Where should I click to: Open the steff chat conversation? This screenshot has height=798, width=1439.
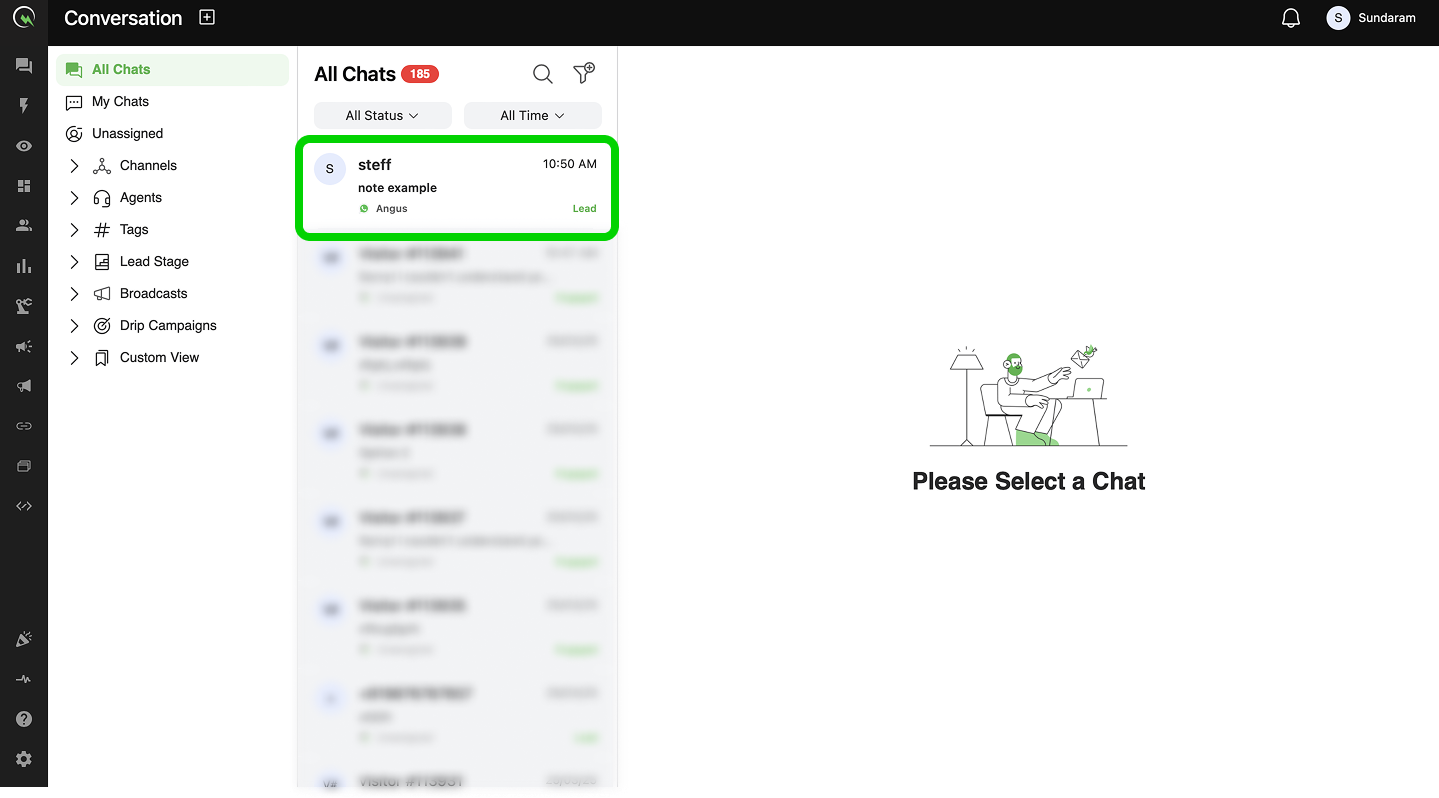[x=457, y=187]
